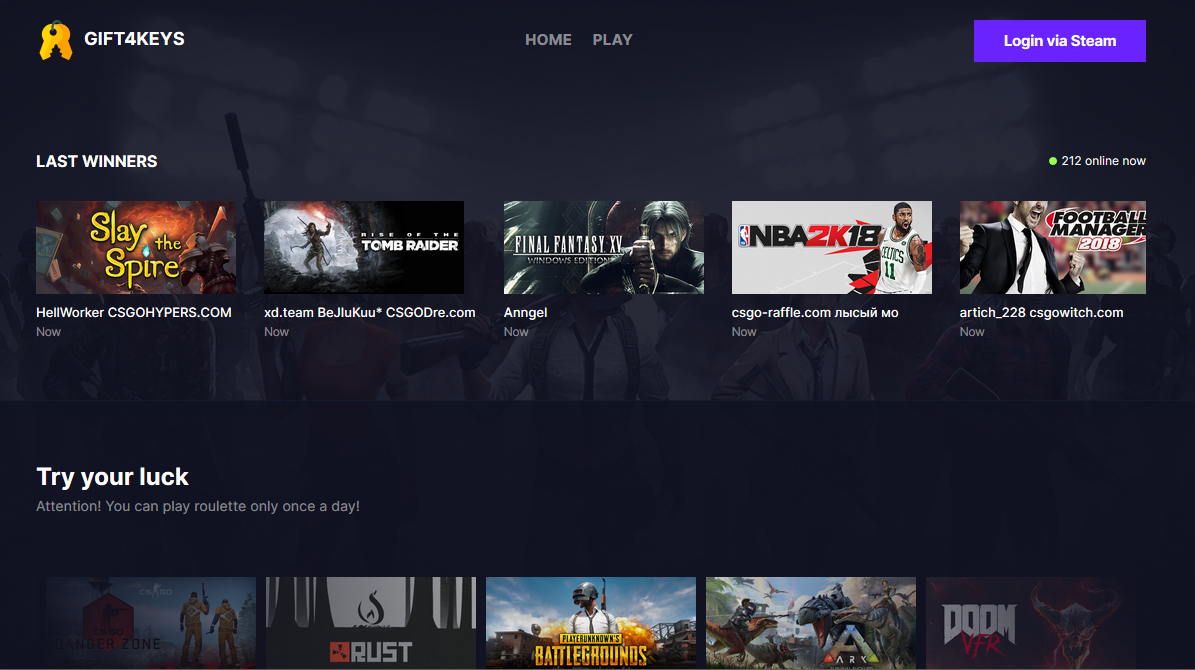Click the NBA 2K18 winner thumbnail
The image size is (1195, 670).
pyautogui.click(x=832, y=248)
